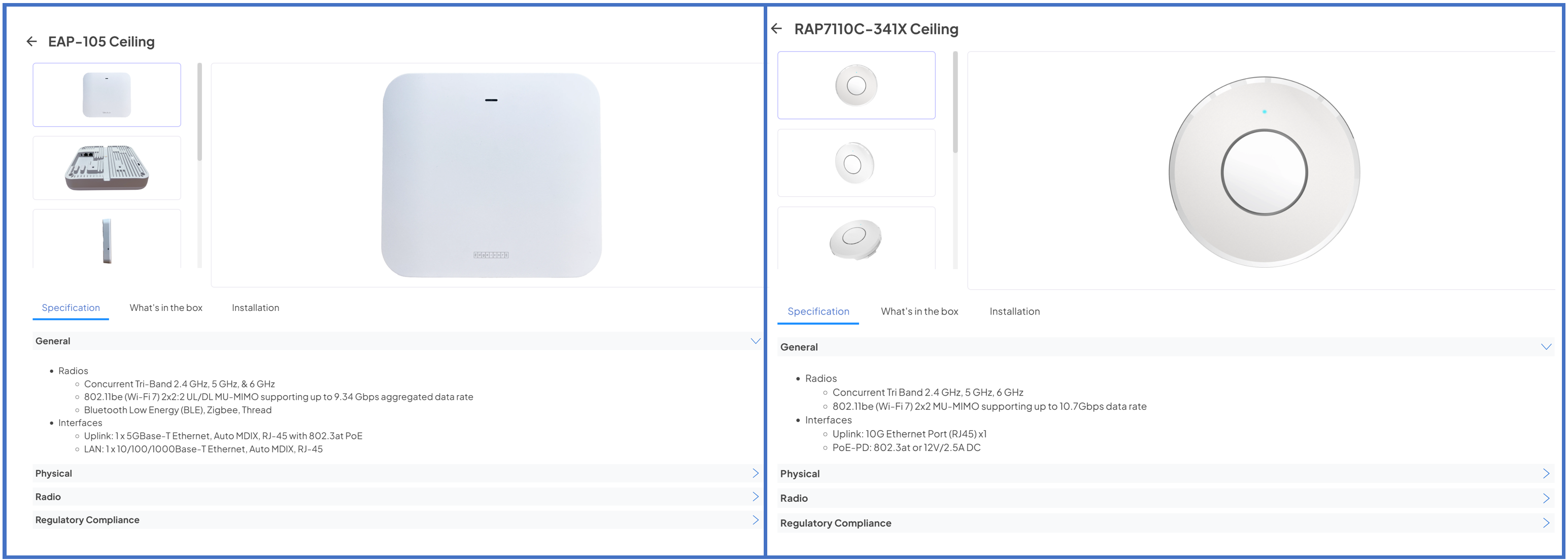Click EAP-105 thumbnail list scrollbar
Image resolution: width=1568 pixels, height=560 pixels.
[199, 113]
